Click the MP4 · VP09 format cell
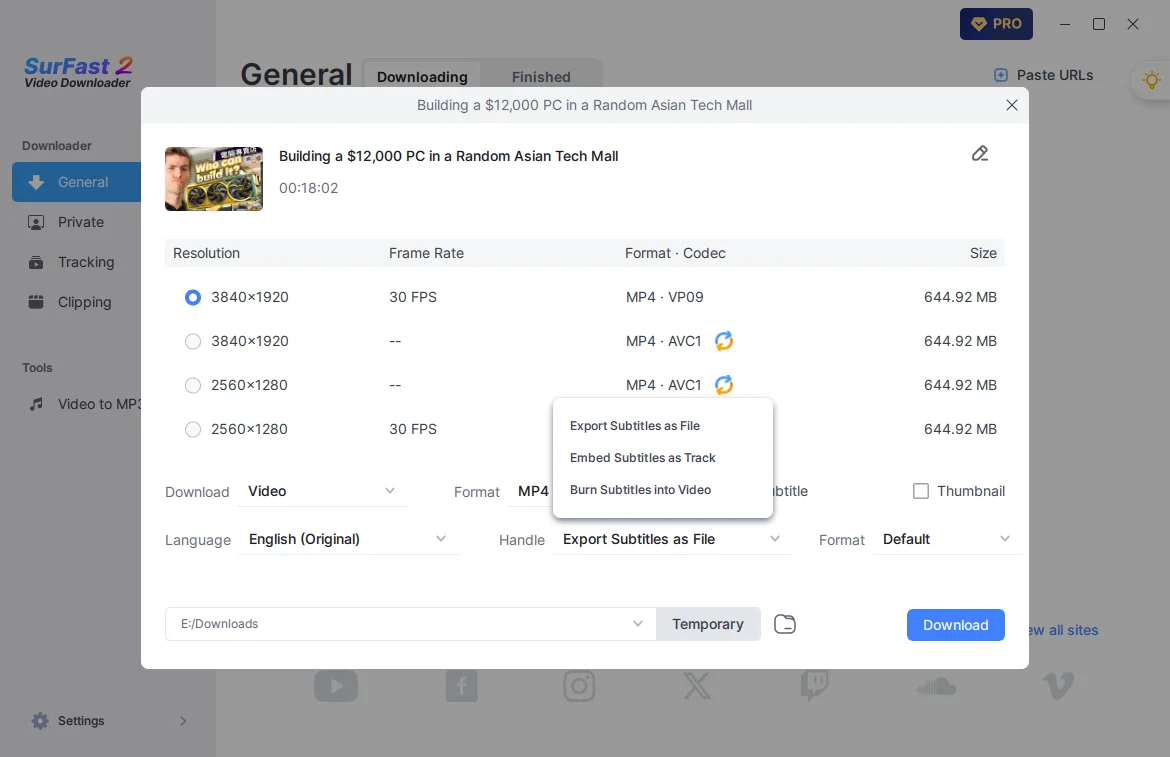Image resolution: width=1170 pixels, height=757 pixels. 665,298
